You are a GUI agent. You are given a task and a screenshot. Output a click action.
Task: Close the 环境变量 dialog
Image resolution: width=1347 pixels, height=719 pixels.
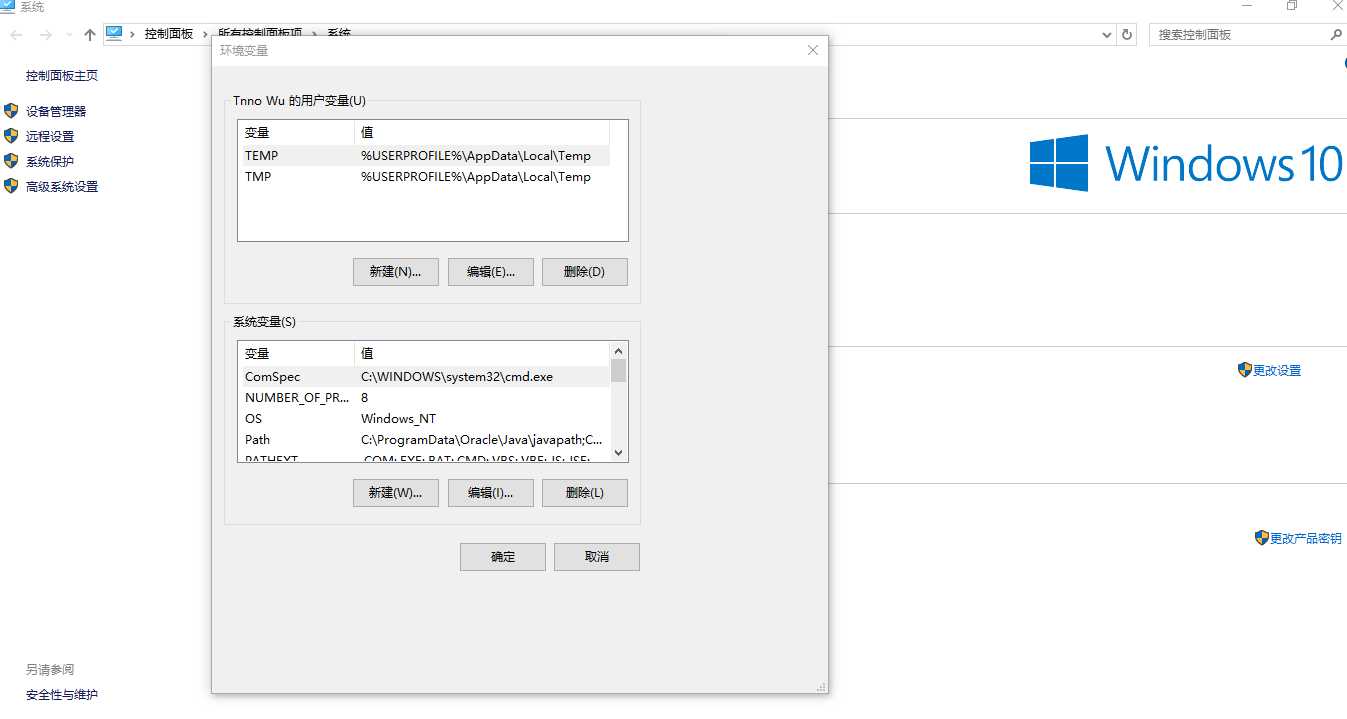coord(812,50)
